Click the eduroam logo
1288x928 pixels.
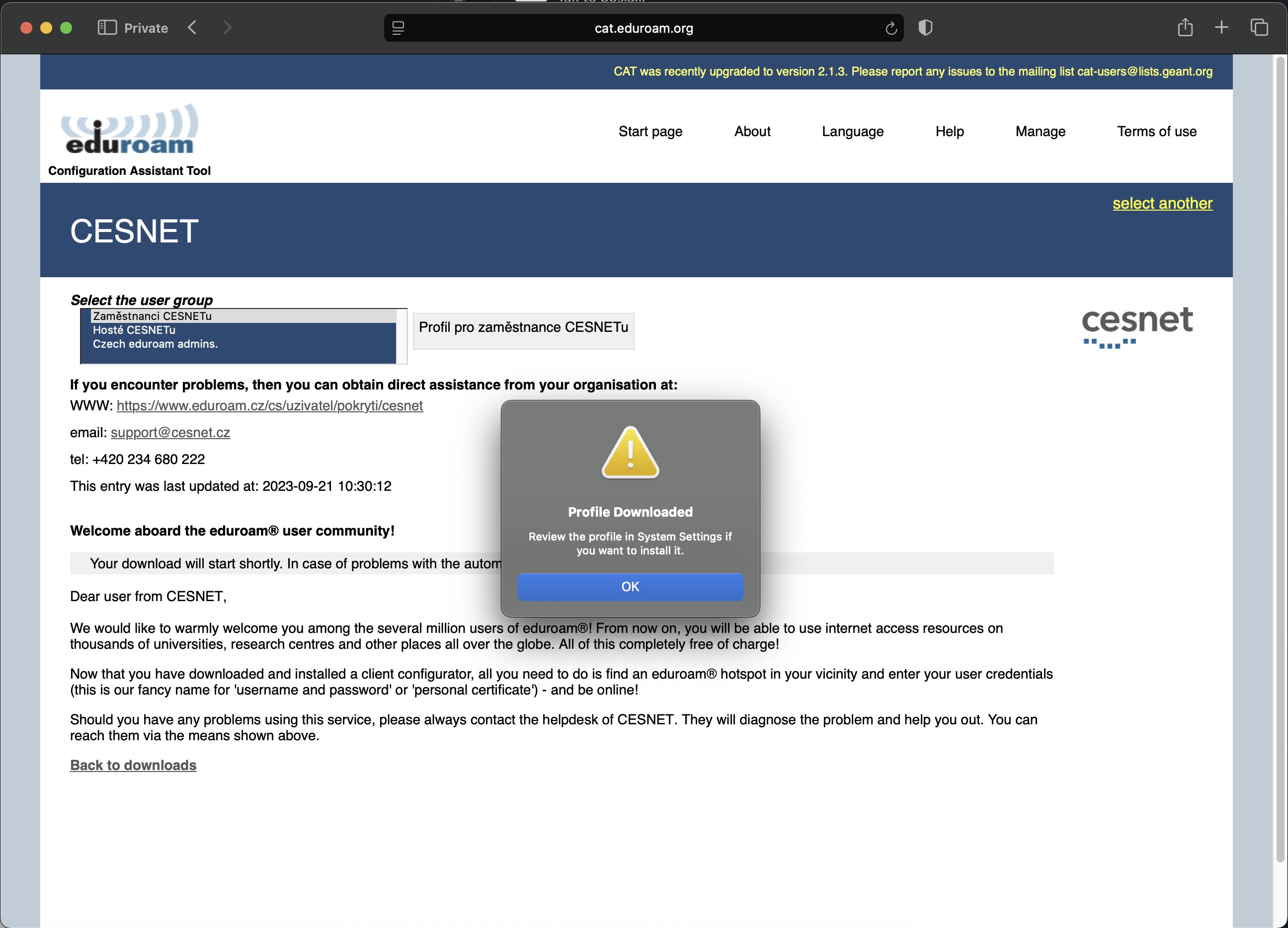tap(130, 129)
